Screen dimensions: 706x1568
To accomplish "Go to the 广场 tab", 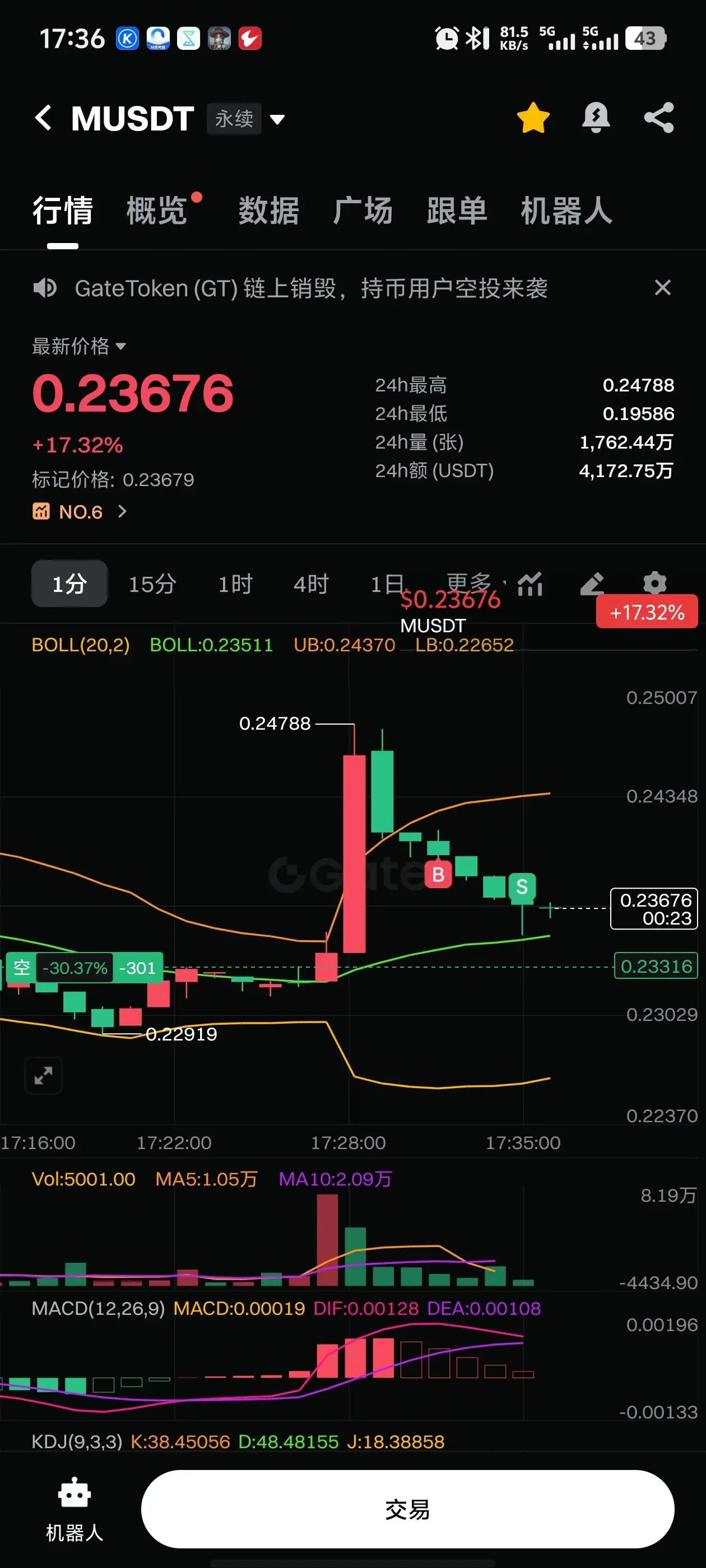I will tap(363, 211).
